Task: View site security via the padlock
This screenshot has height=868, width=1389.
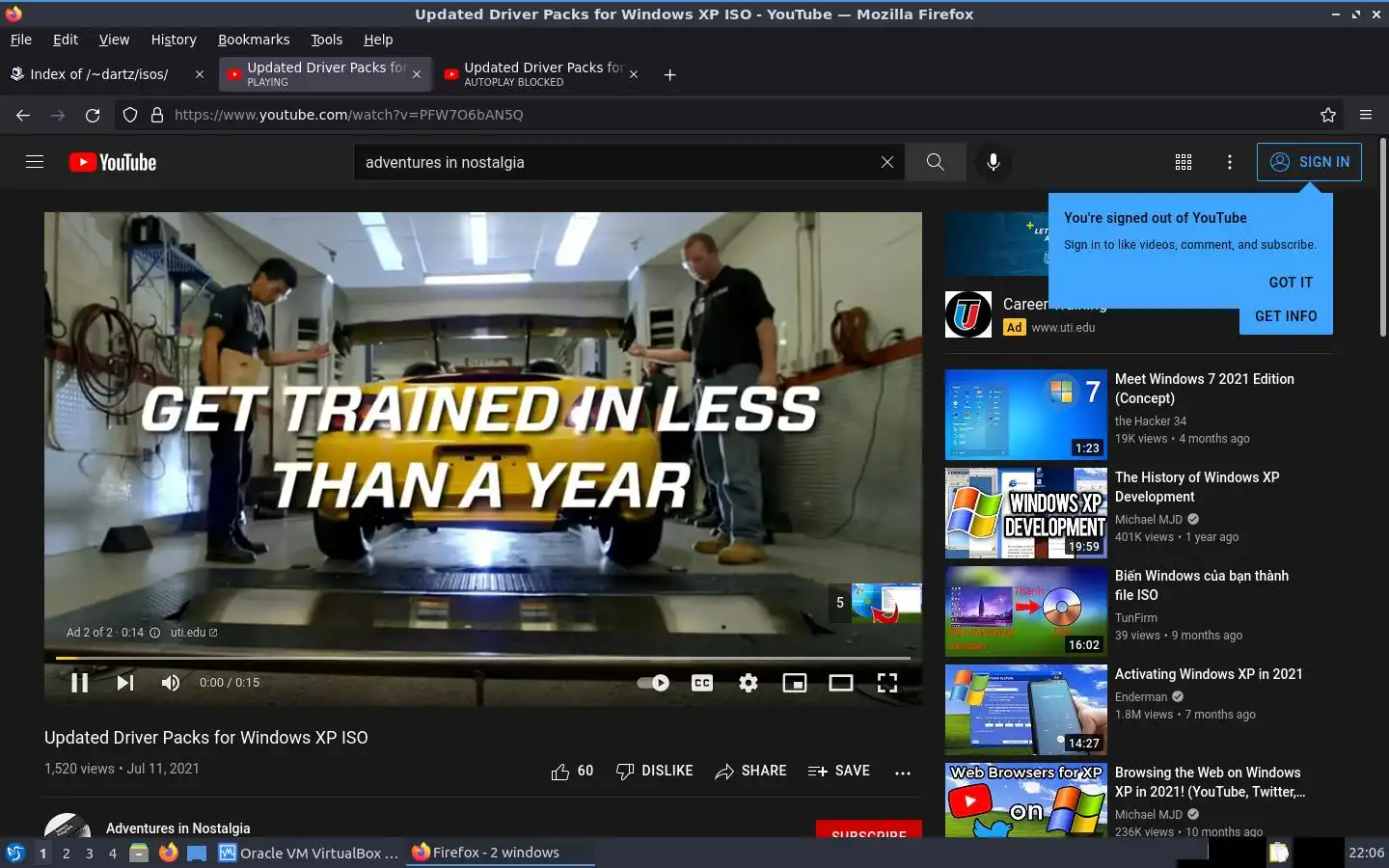Action: pos(157,115)
